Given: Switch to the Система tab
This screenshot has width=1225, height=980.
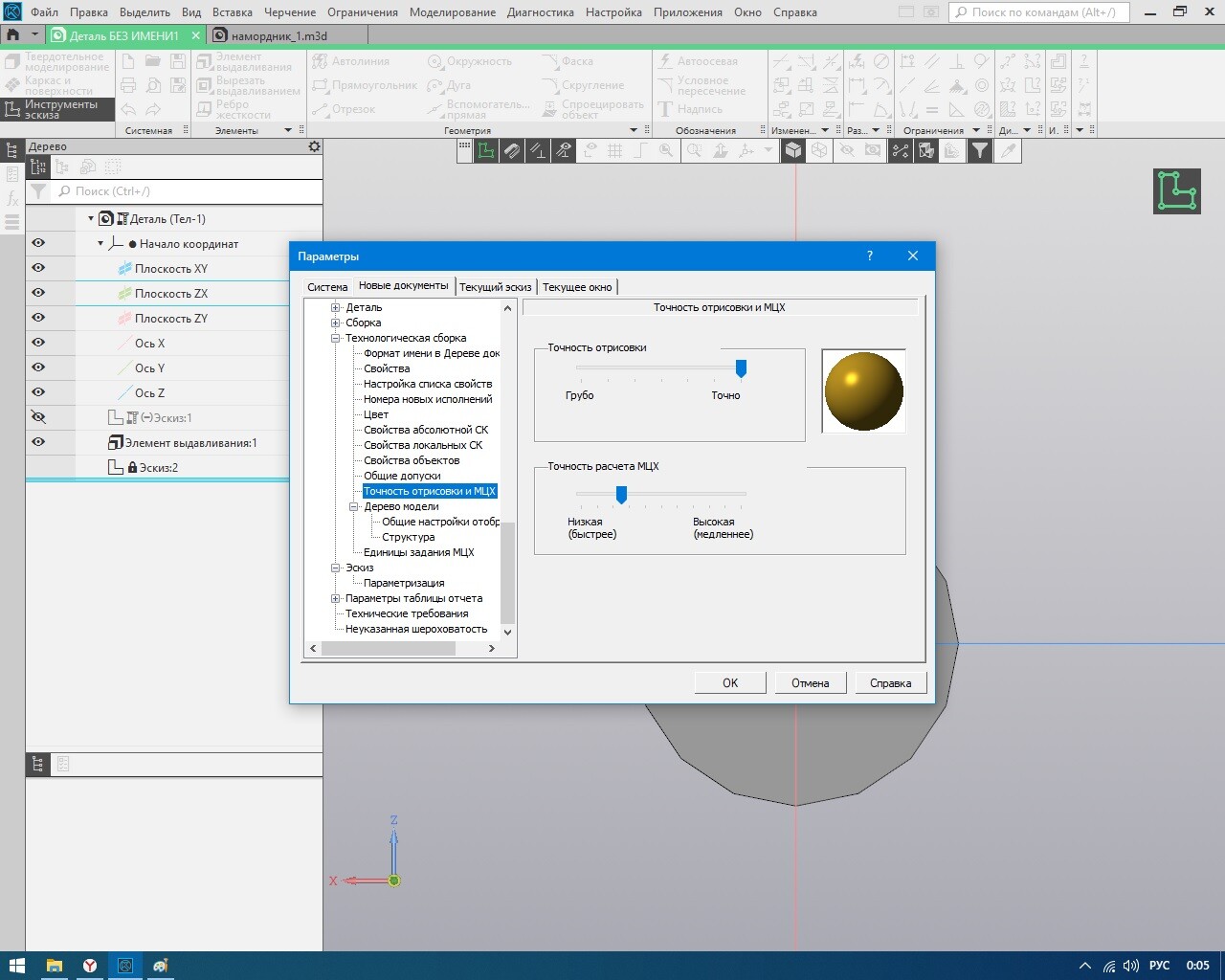Looking at the screenshot, I should (327, 287).
